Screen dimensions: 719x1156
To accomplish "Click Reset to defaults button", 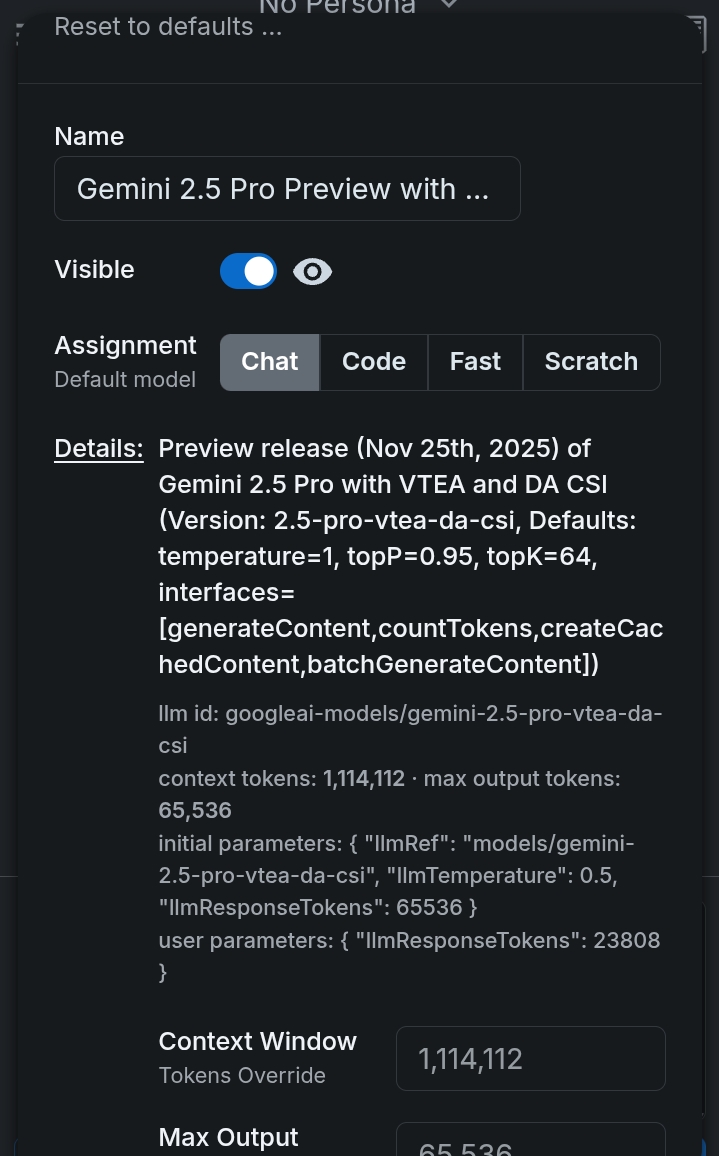I will [x=168, y=27].
